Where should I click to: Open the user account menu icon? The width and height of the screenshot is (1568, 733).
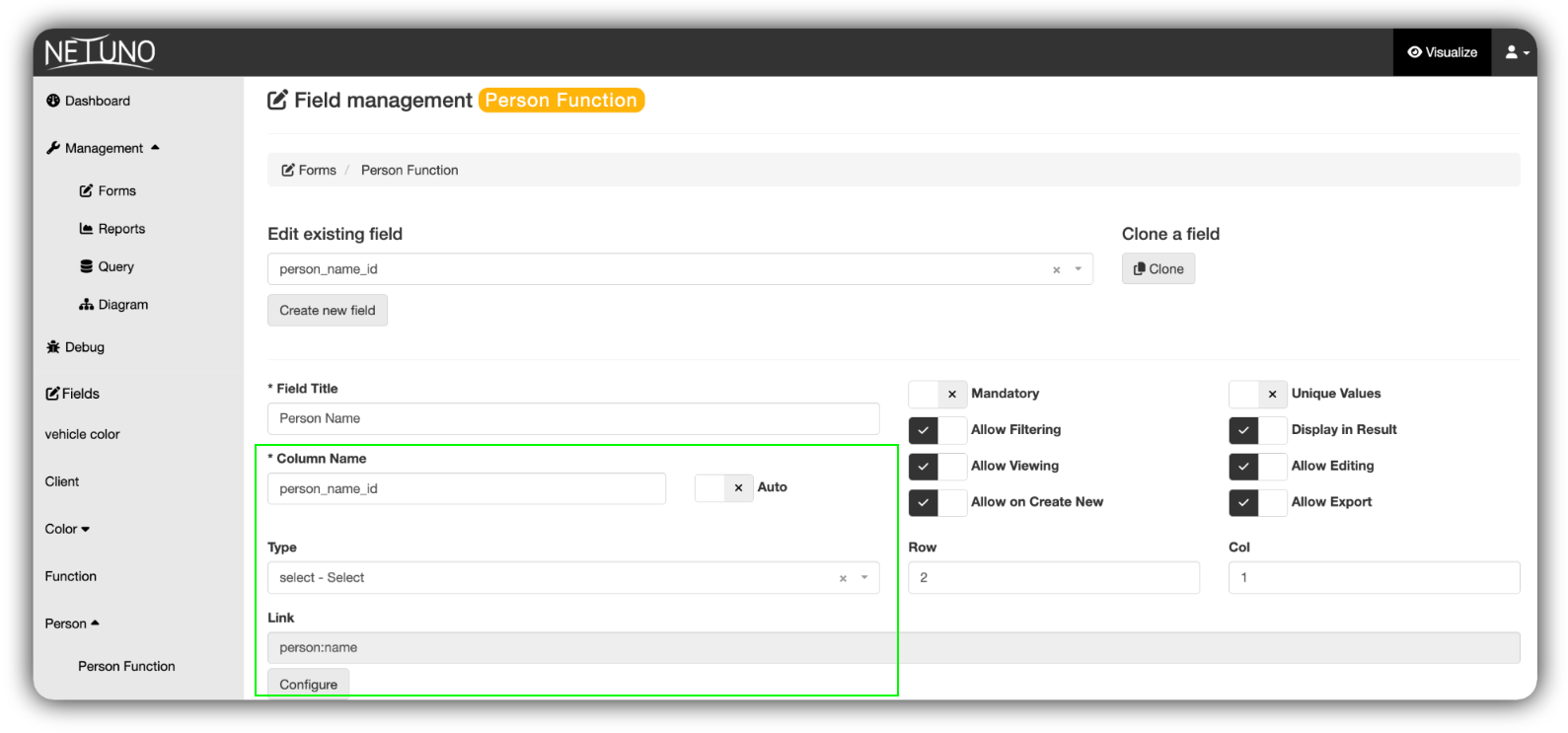1516,52
